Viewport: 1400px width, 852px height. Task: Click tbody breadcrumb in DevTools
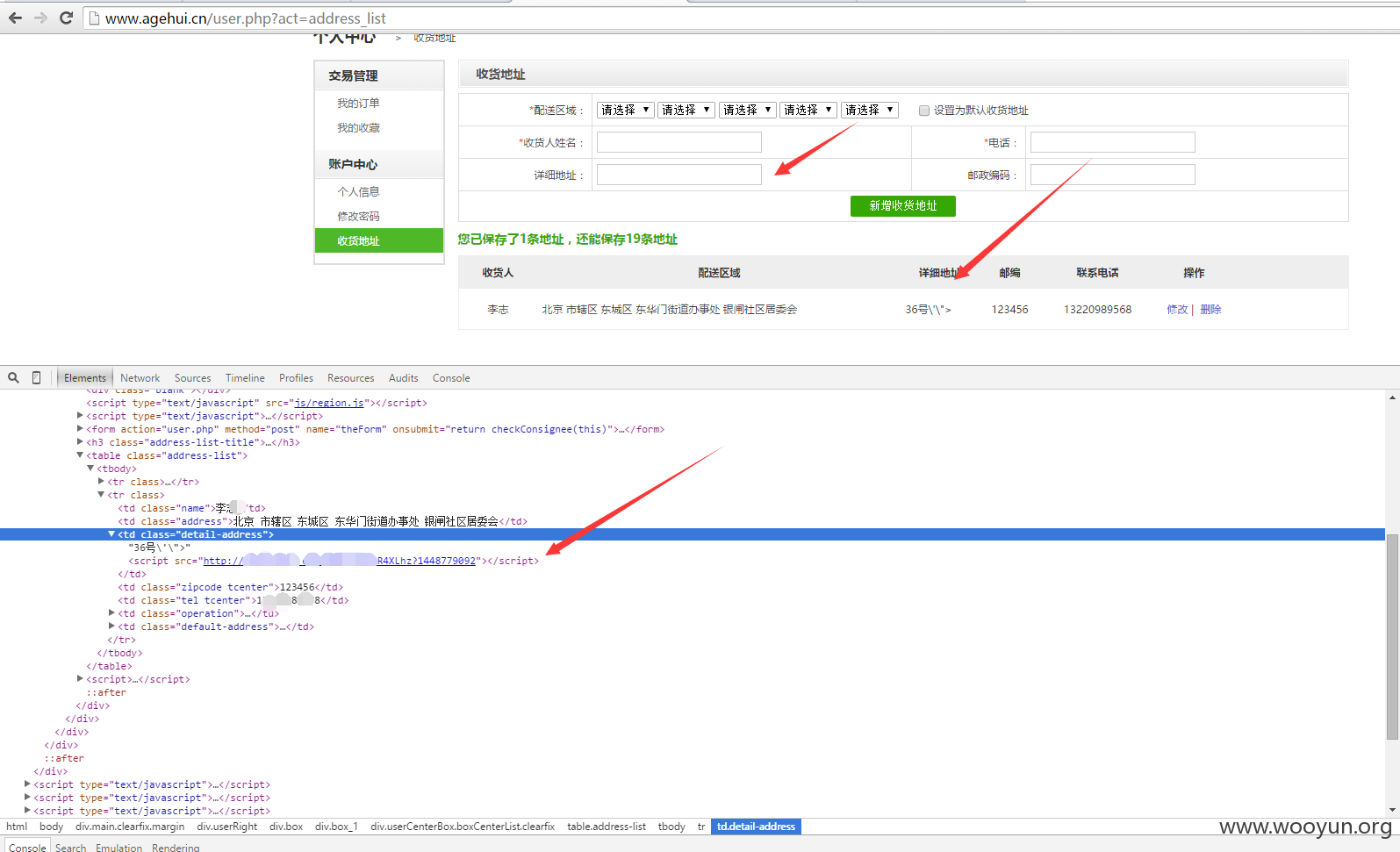[671, 827]
